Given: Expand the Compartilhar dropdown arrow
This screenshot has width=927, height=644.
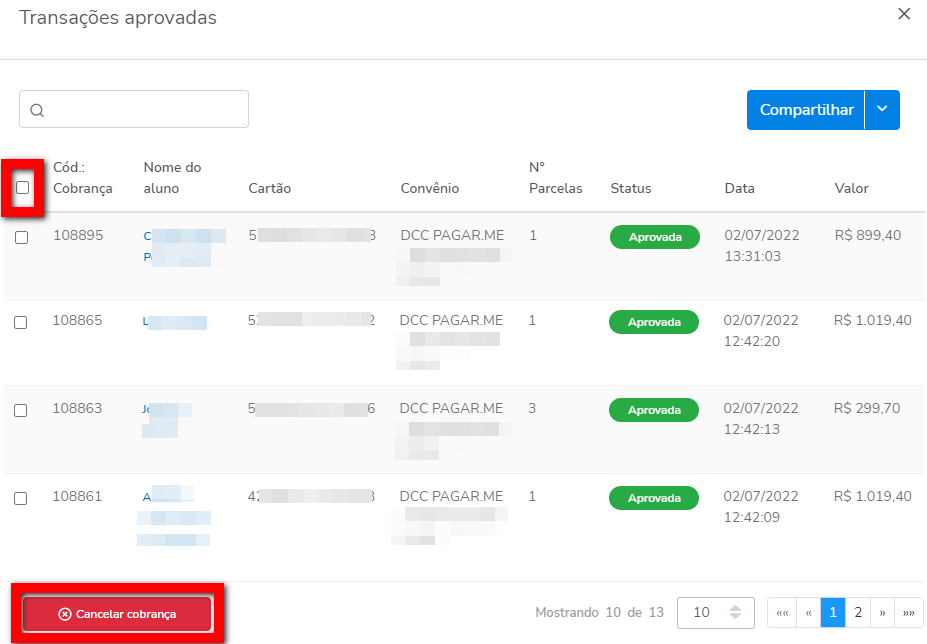Looking at the screenshot, I should (882, 110).
